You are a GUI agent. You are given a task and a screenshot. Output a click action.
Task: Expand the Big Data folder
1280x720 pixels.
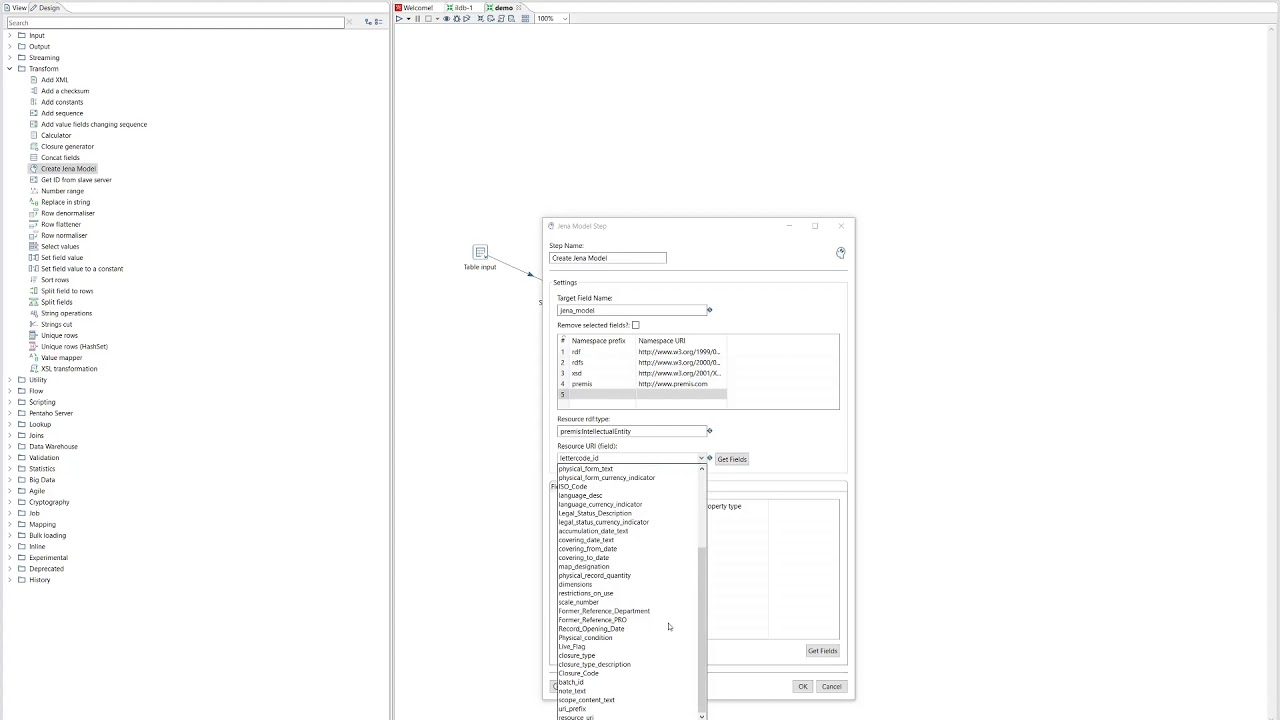10,480
